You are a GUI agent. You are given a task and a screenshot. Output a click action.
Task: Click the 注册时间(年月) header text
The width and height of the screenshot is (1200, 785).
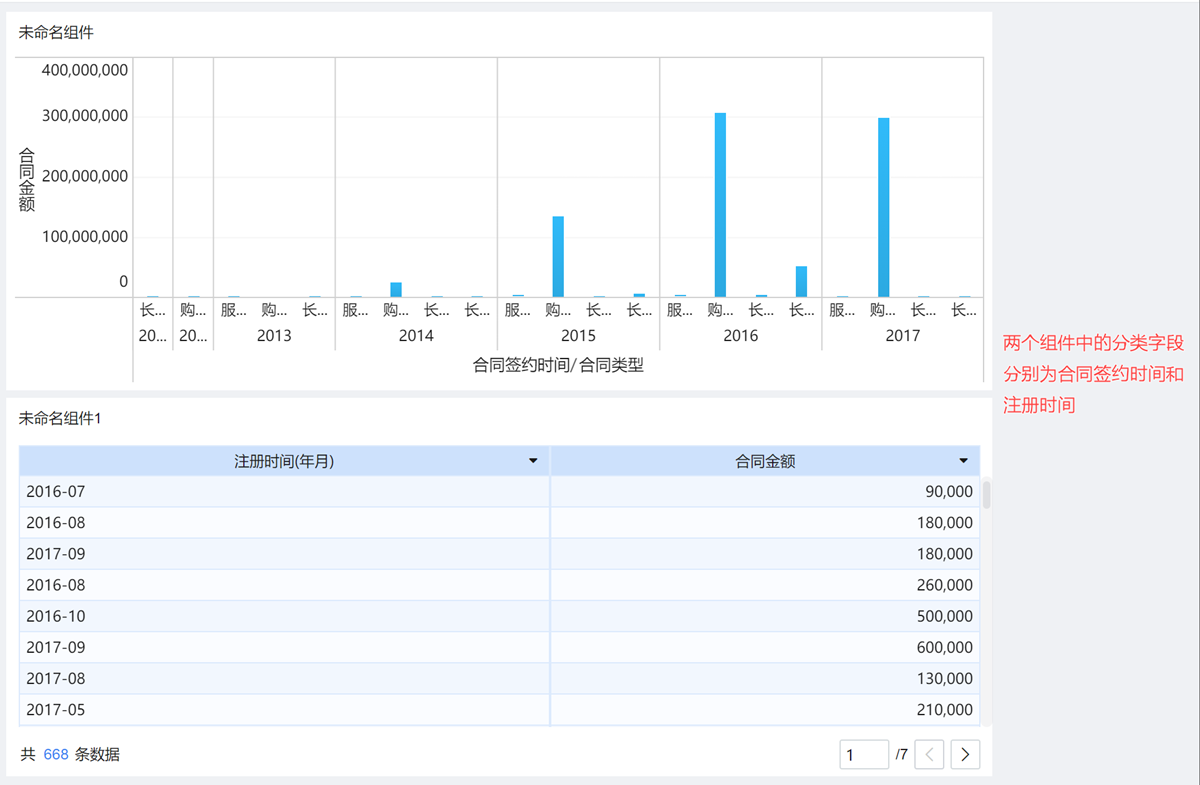[x=284, y=461]
